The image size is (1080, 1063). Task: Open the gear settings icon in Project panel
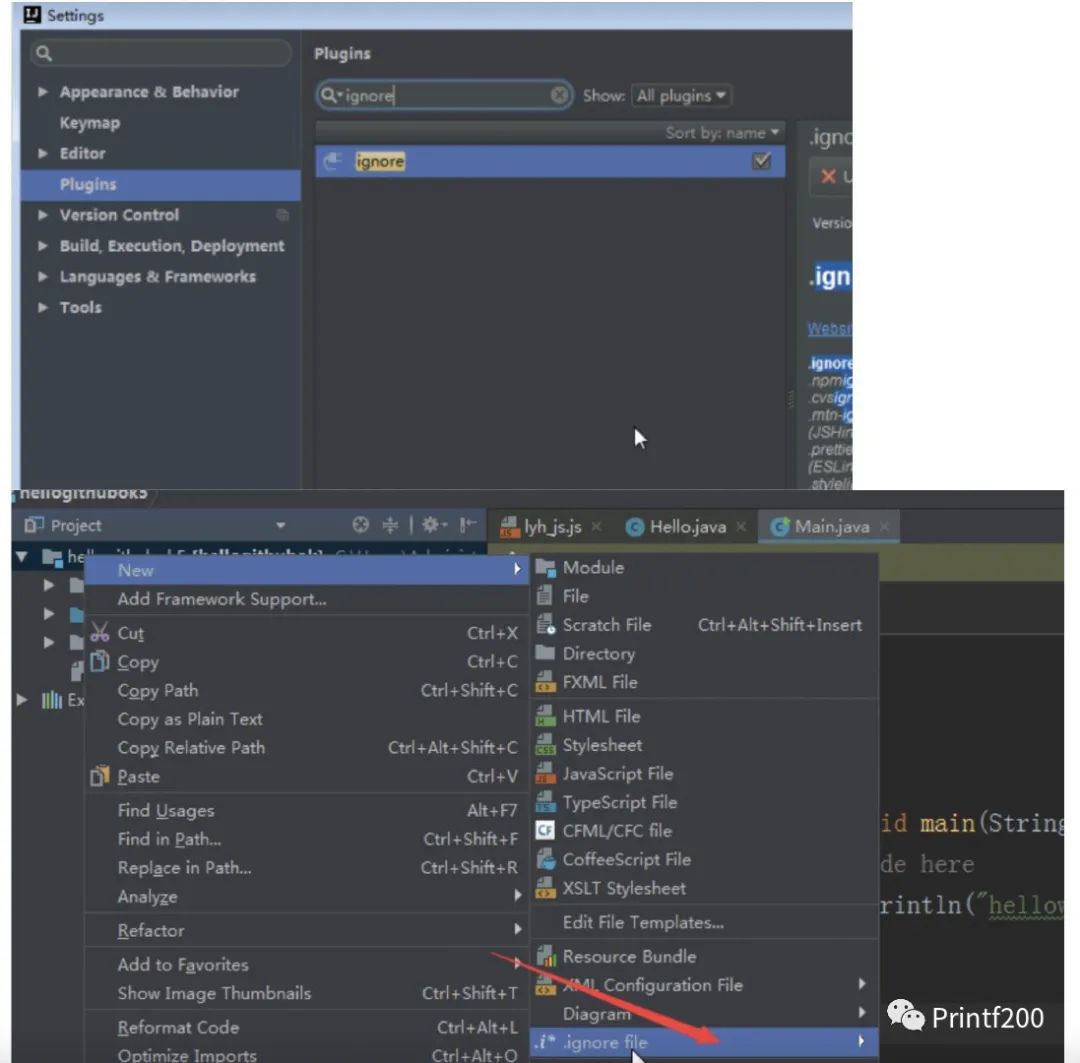(432, 525)
